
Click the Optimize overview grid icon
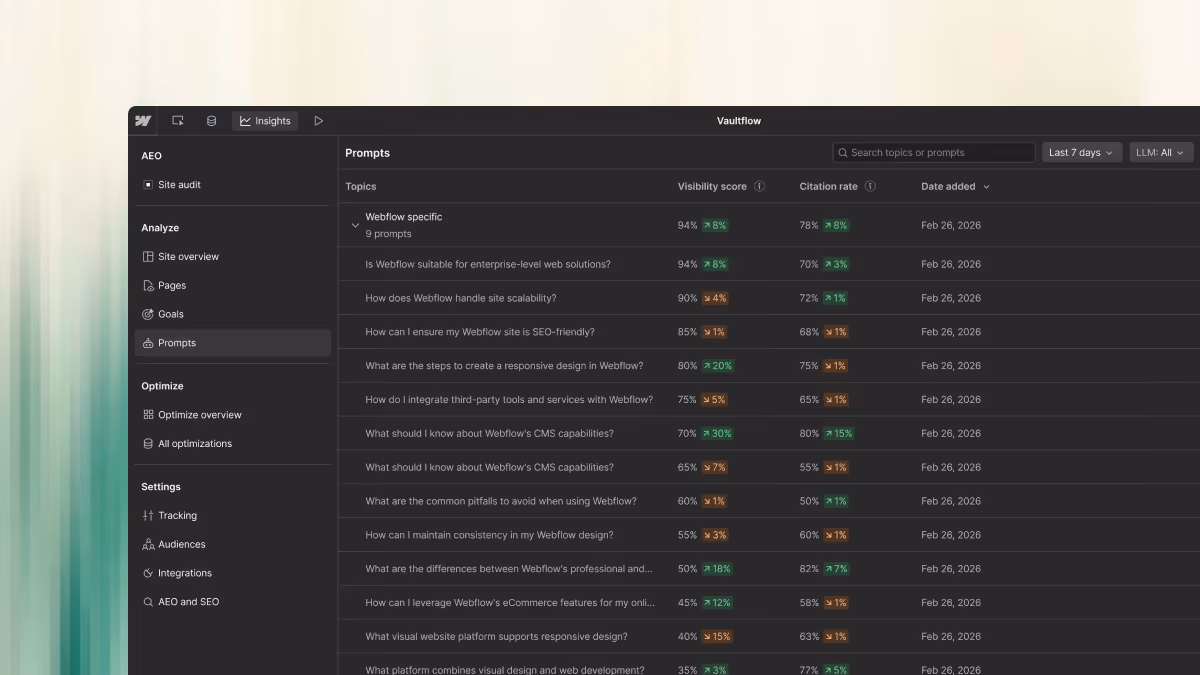148,415
